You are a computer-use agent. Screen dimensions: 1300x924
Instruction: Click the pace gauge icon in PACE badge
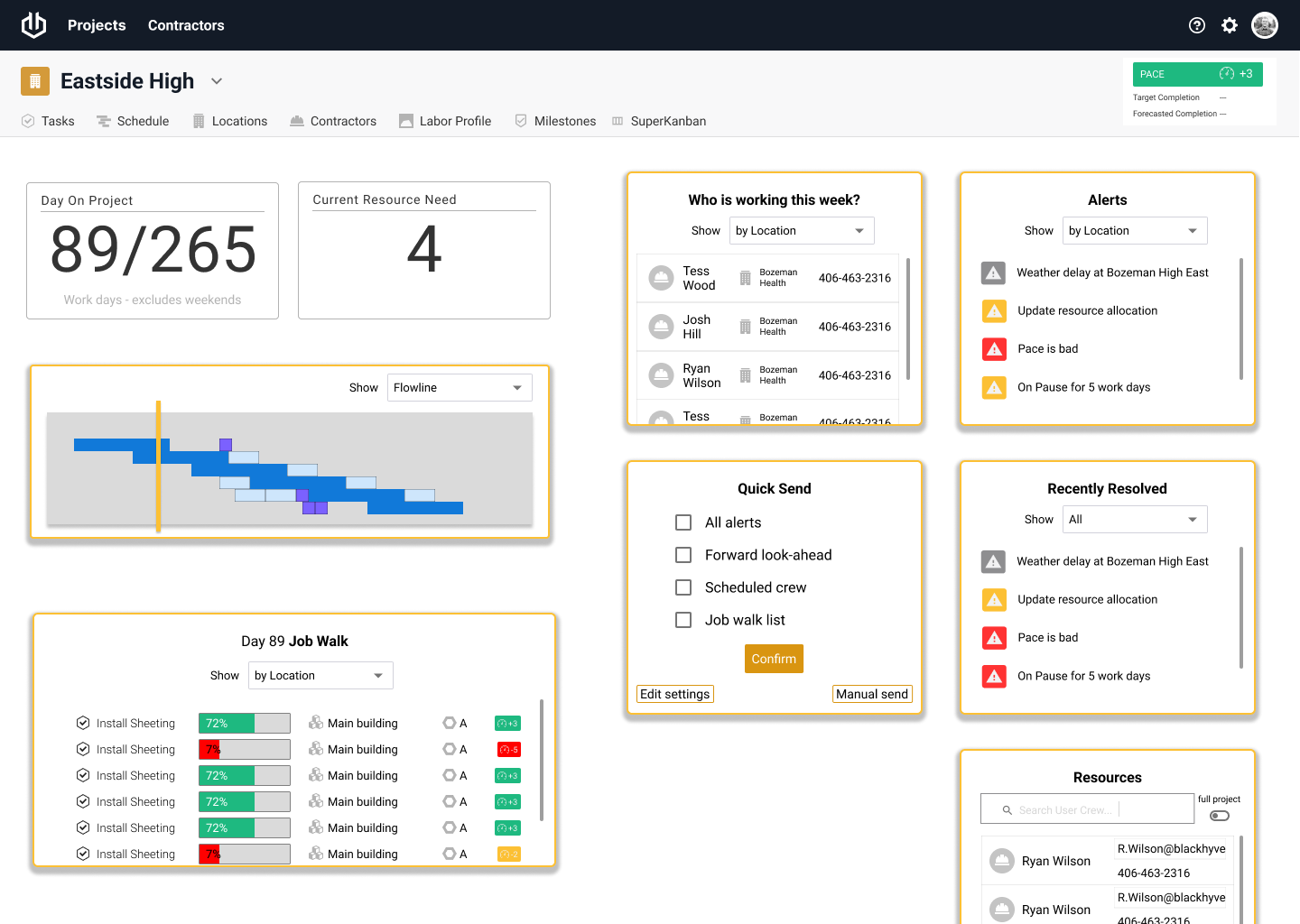pyautogui.click(x=1227, y=74)
